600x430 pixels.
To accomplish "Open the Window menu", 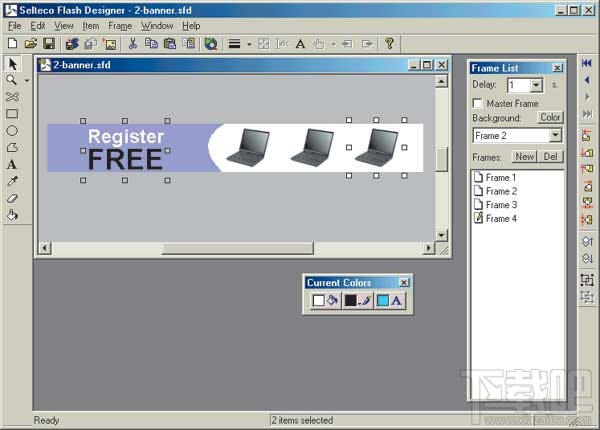I will 157,26.
